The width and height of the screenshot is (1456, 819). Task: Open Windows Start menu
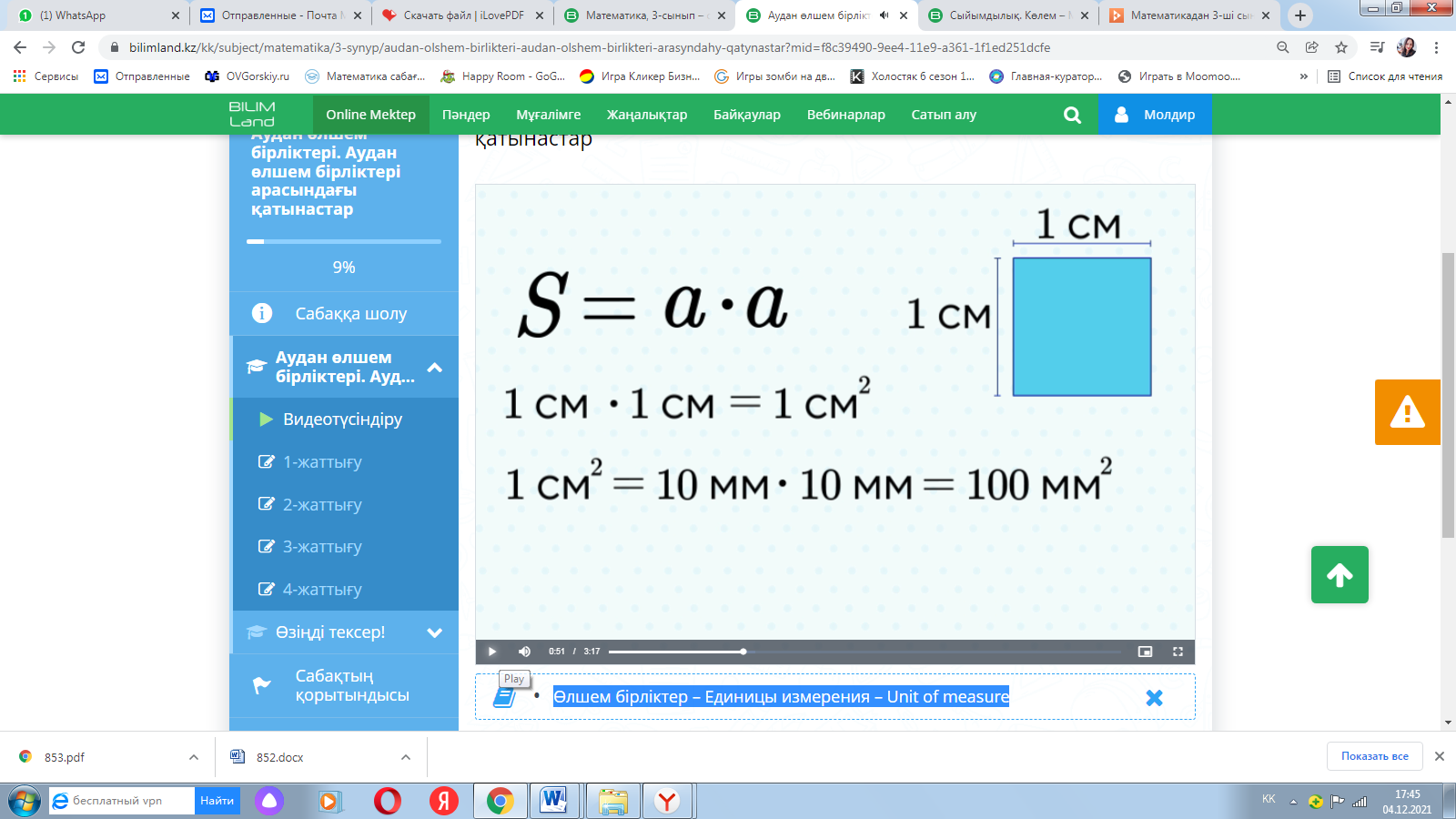coord(25,801)
